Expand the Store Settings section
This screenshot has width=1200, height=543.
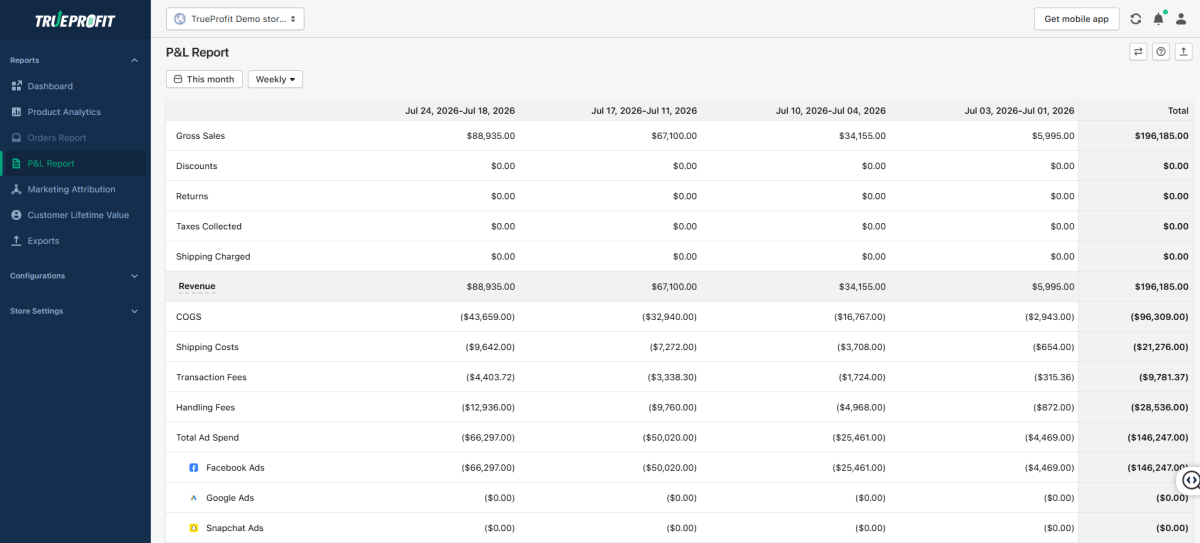click(x=135, y=311)
